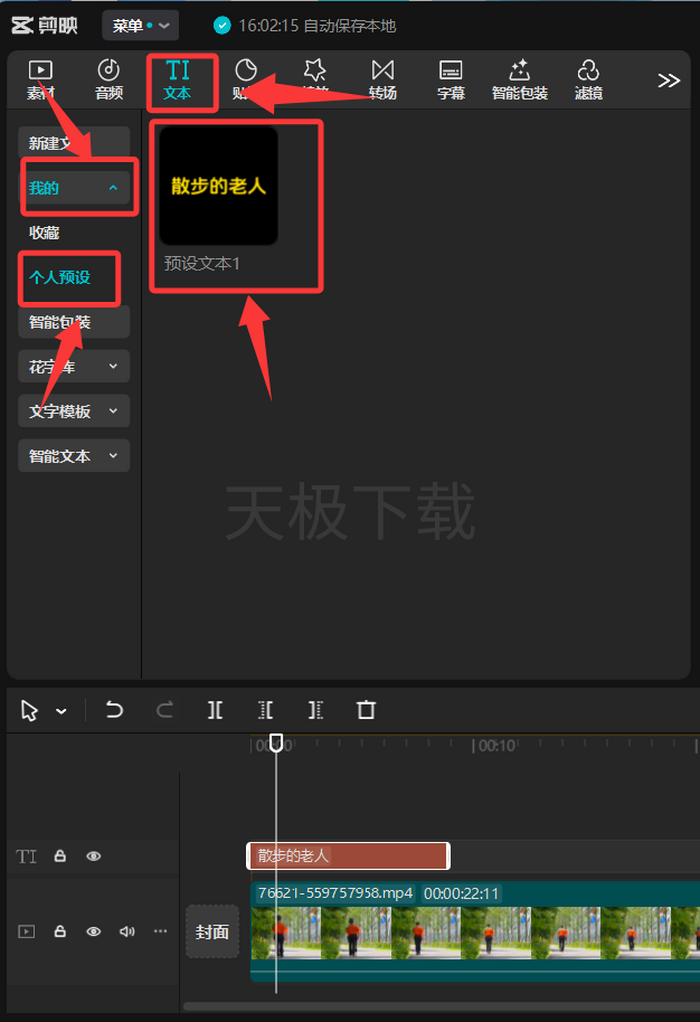
Task: Click the 00:10 ruler mark
Action: pos(497,746)
